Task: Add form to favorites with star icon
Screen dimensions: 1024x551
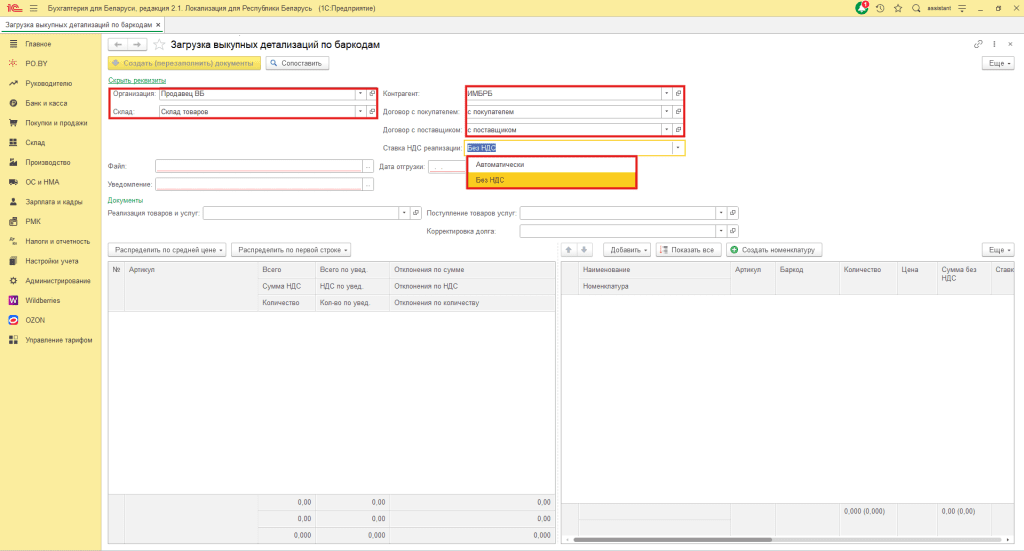Action: point(159,45)
